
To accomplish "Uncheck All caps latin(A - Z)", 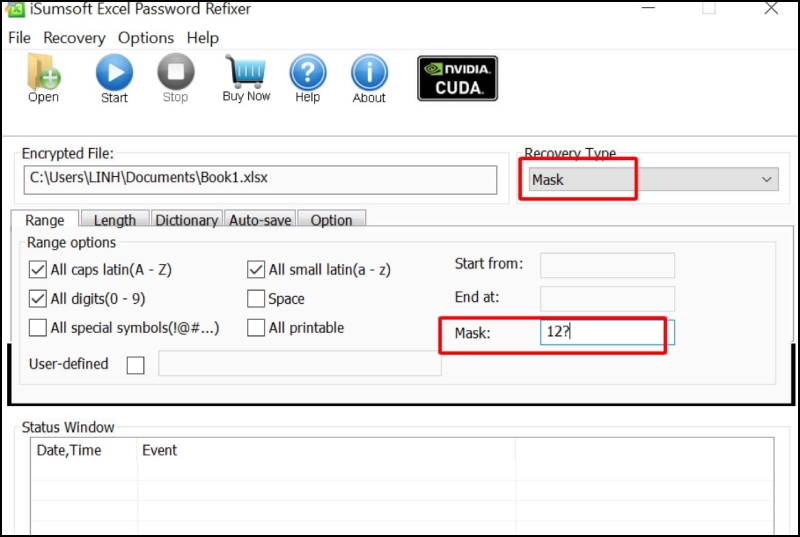I will click(38, 270).
